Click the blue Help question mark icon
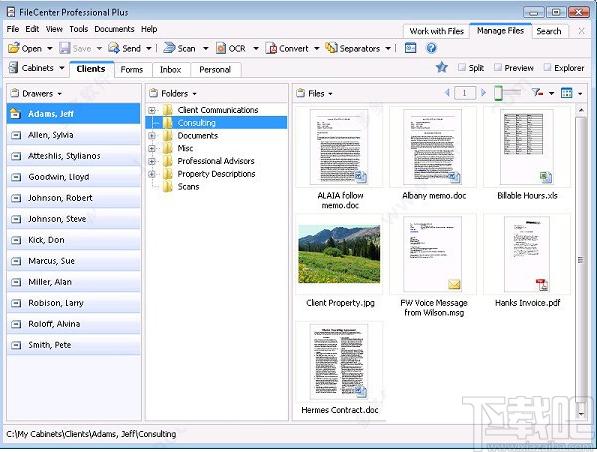This screenshot has width=597, height=452. 431,48
